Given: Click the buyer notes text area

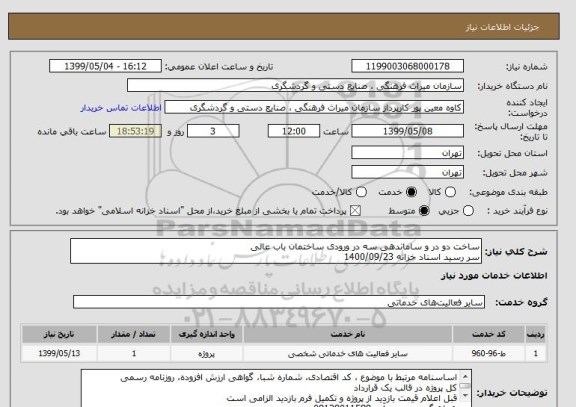Looking at the screenshot, I should (x=276, y=389).
